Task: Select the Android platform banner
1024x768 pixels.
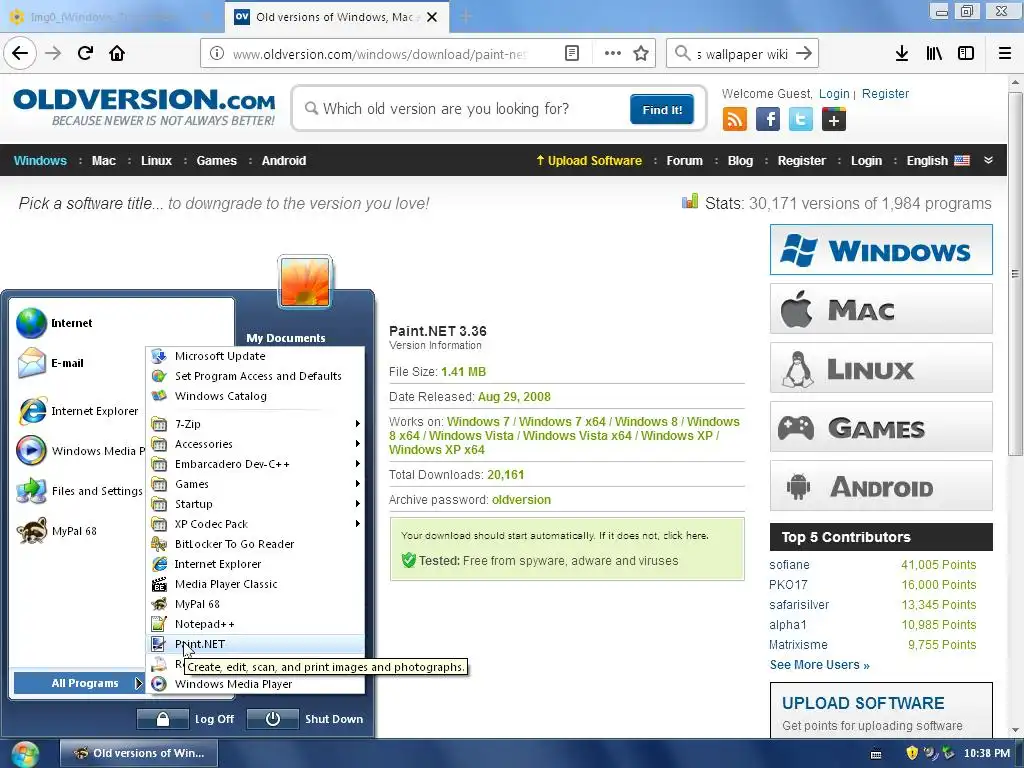Action: pos(881,486)
